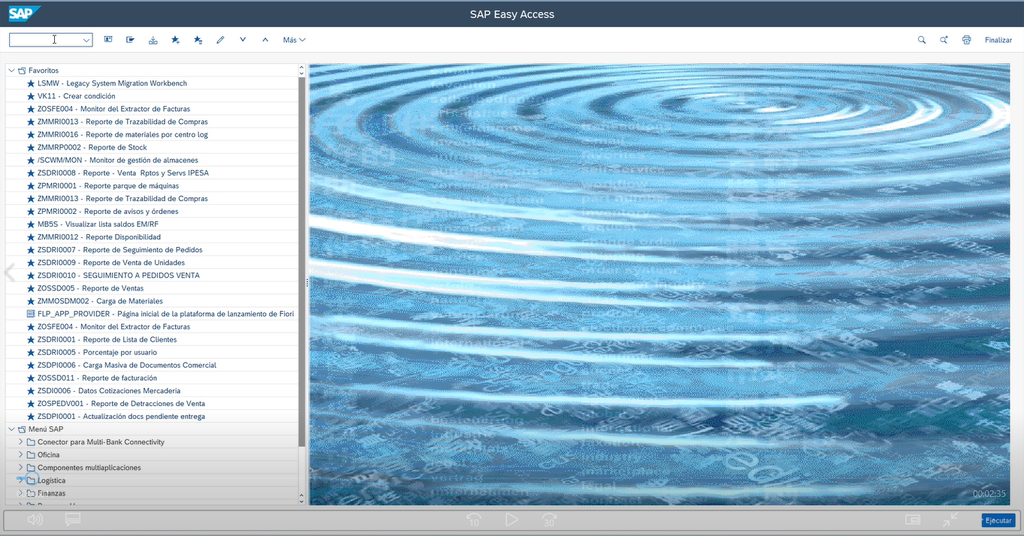The width and height of the screenshot is (1024, 536).
Task: Click the pencil edit favorites icon
Action: 220,40
